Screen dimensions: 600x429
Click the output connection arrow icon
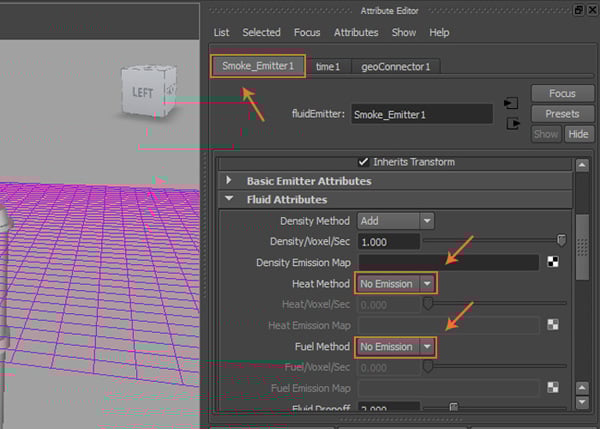pos(512,124)
